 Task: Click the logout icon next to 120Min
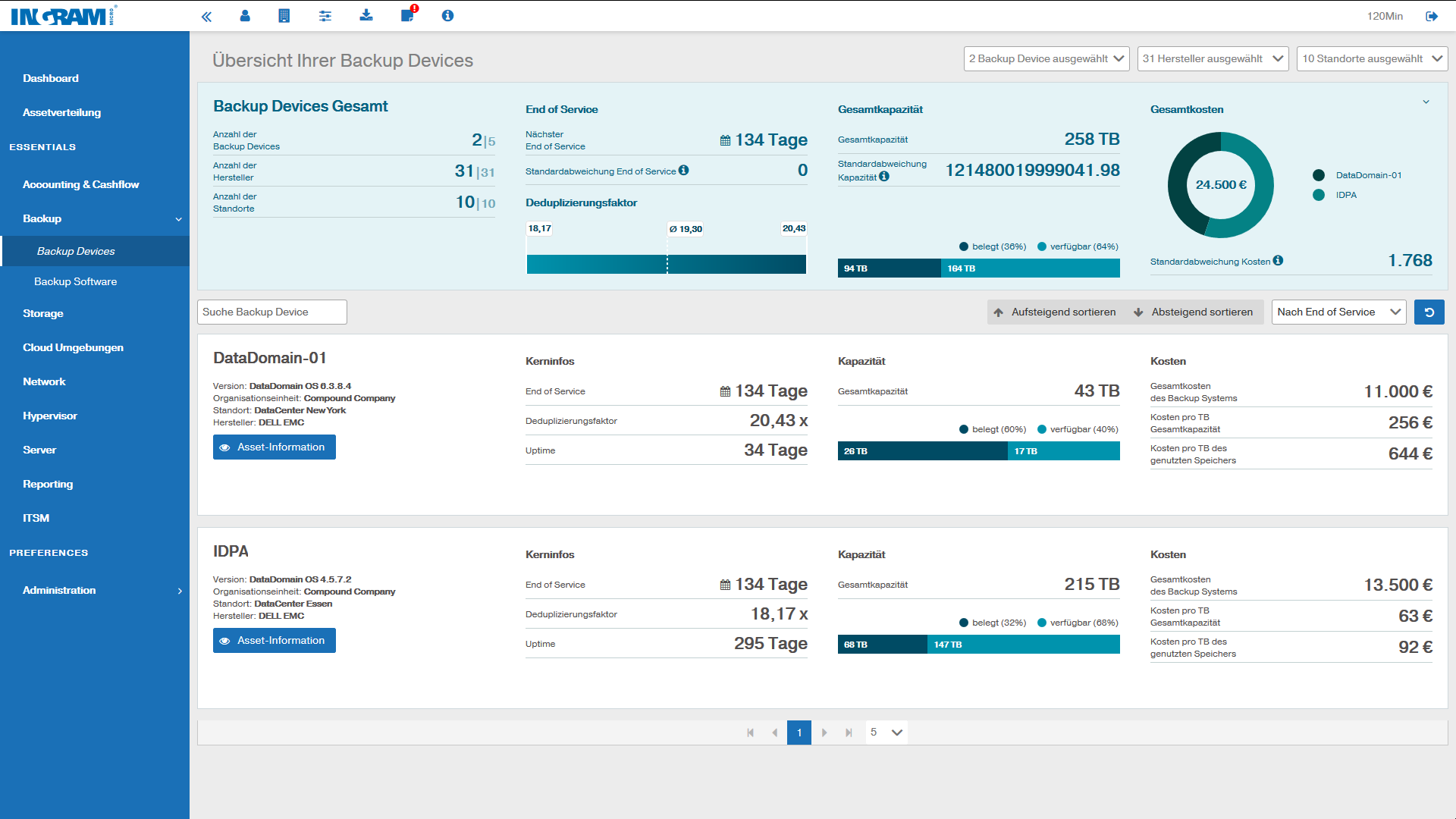pos(1432,16)
